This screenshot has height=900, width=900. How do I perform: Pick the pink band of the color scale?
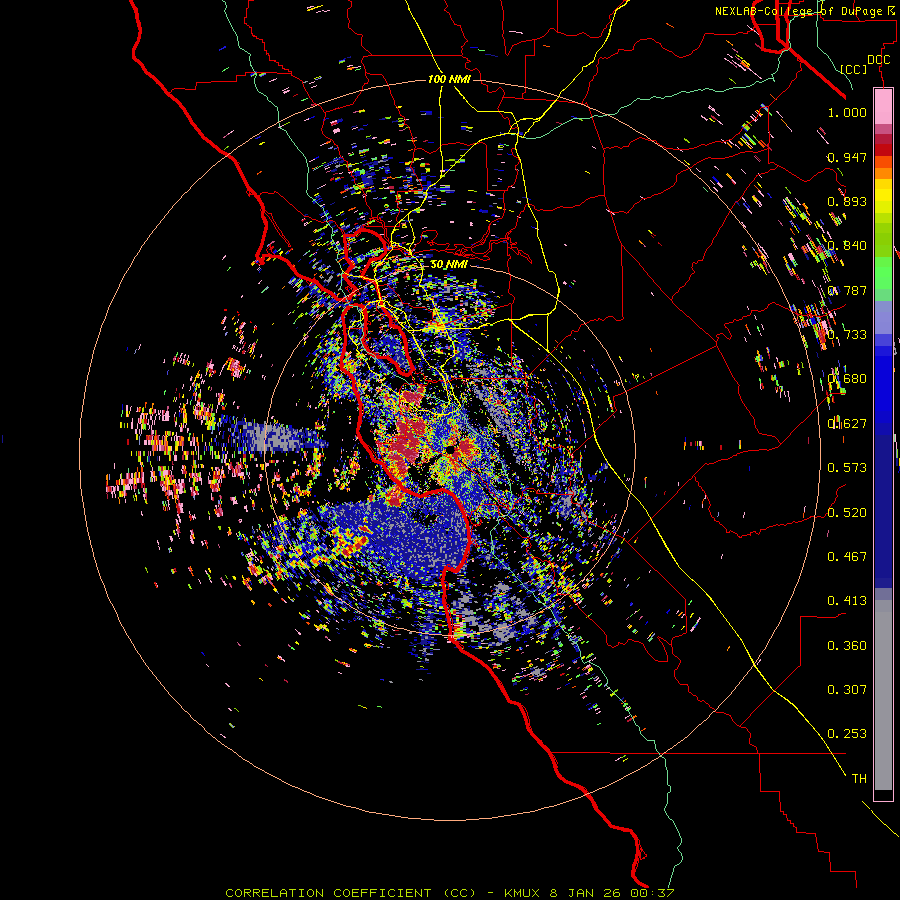coord(883,106)
